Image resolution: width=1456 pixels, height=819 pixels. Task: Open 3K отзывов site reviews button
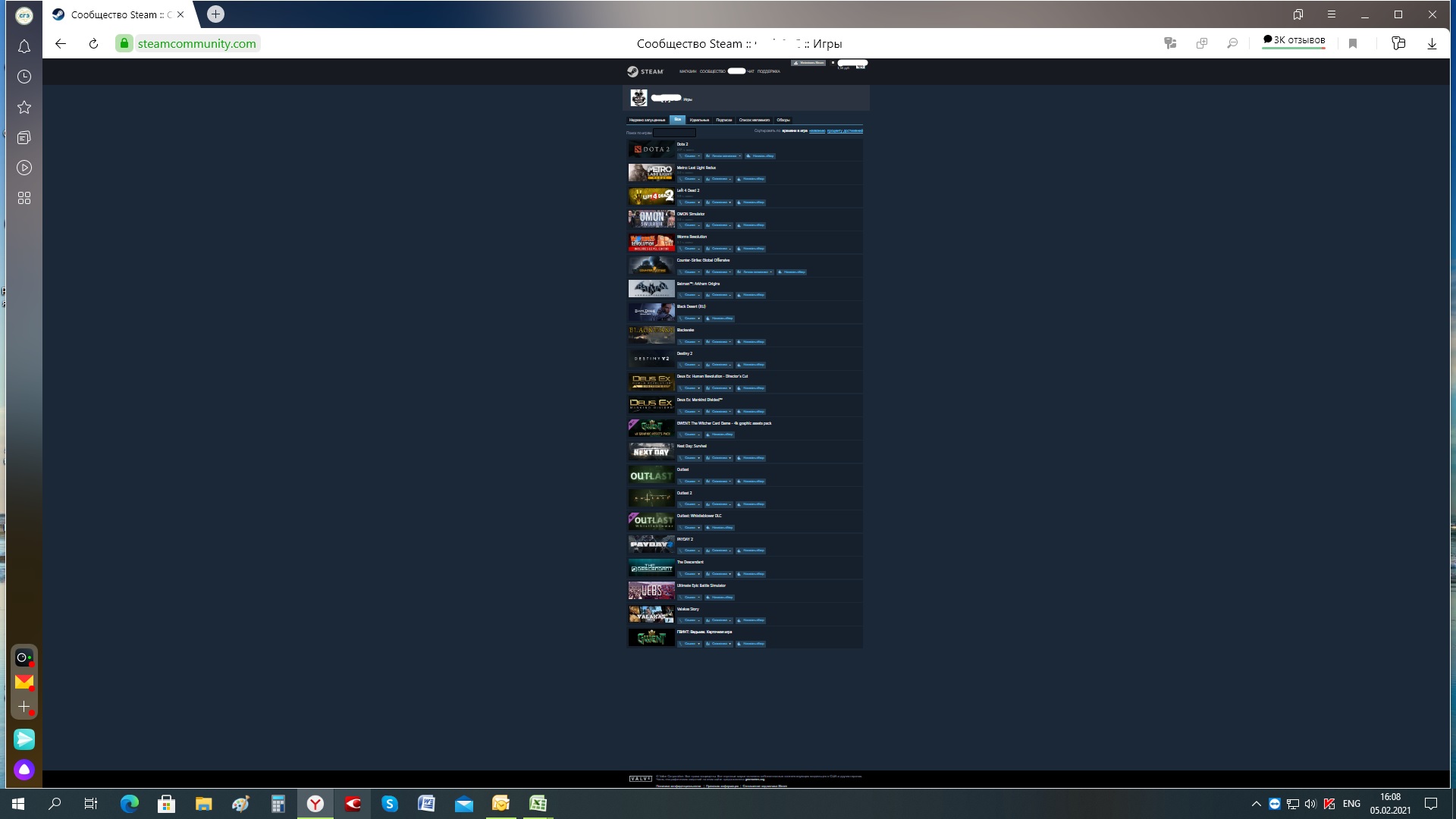(1294, 40)
